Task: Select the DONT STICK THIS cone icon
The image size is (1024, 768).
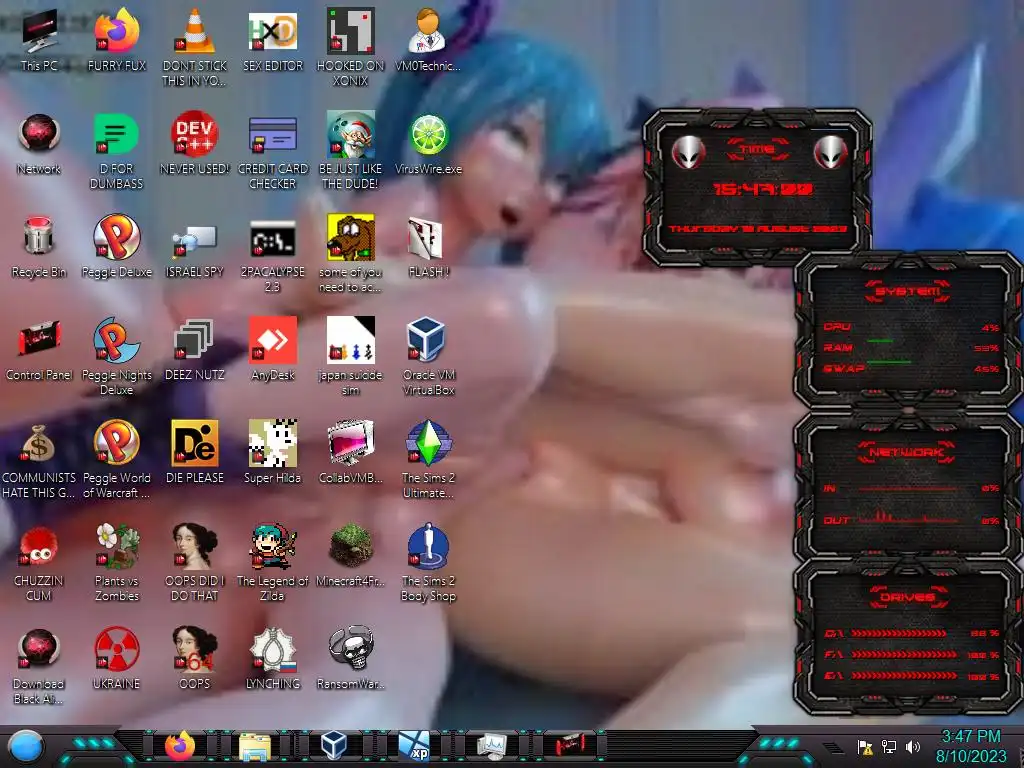Action: (x=195, y=47)
